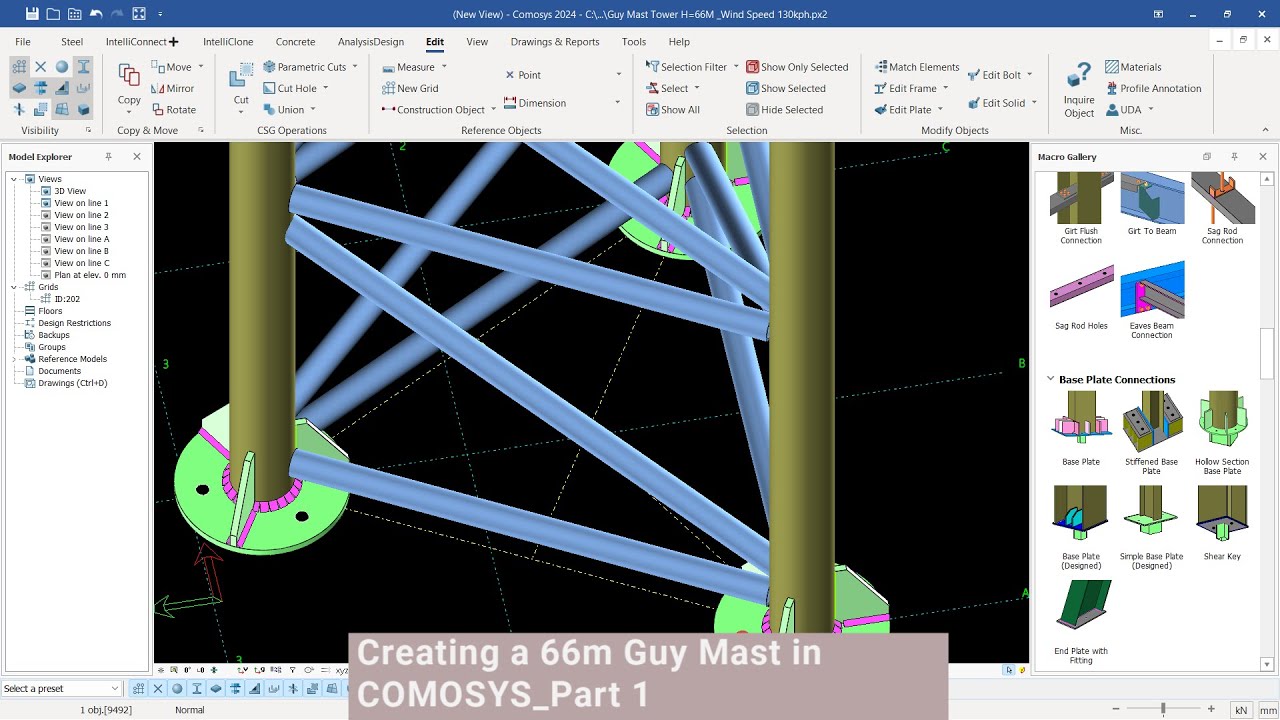
Task: Select the Dimension tool
Action: click(535, 103)
